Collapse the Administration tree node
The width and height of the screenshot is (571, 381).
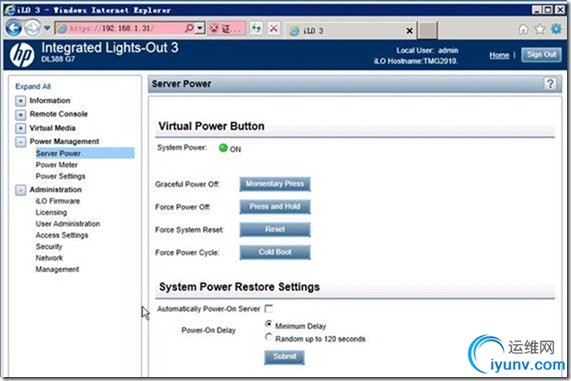(x=21, y=190)
